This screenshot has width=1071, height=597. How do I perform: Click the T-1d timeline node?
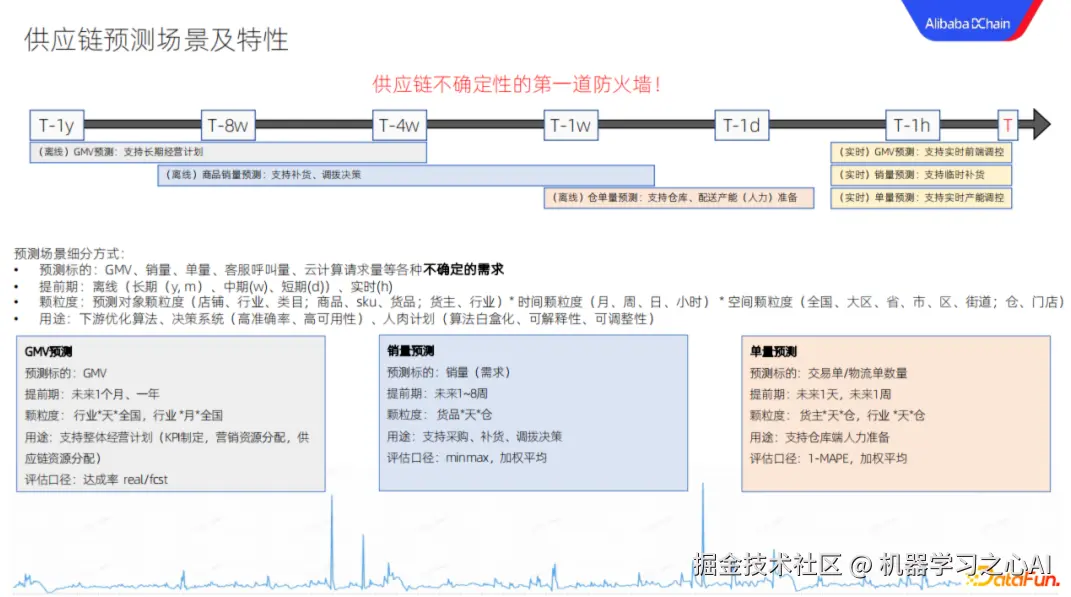[x=740, y=125]
